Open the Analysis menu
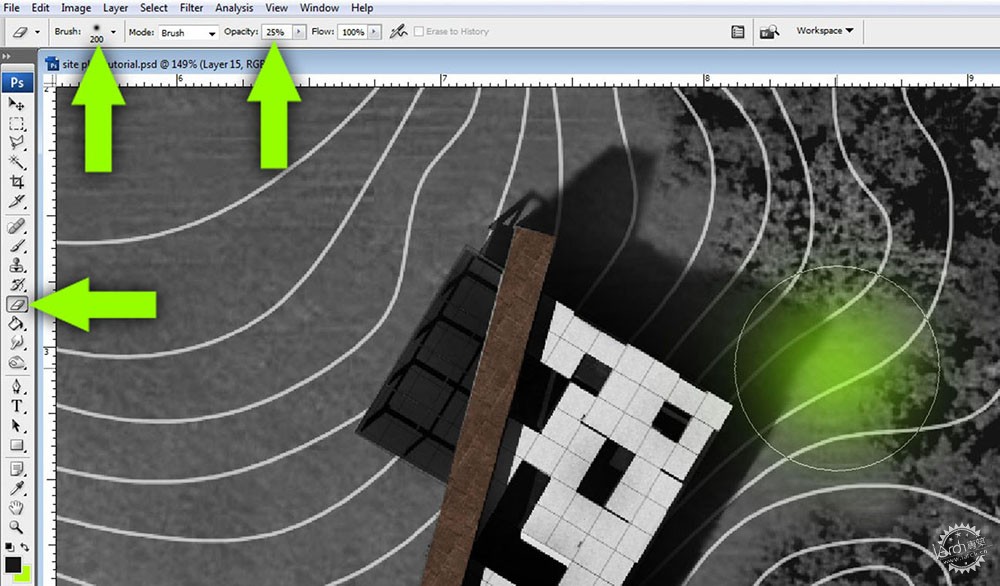 [x=234, y=8]
